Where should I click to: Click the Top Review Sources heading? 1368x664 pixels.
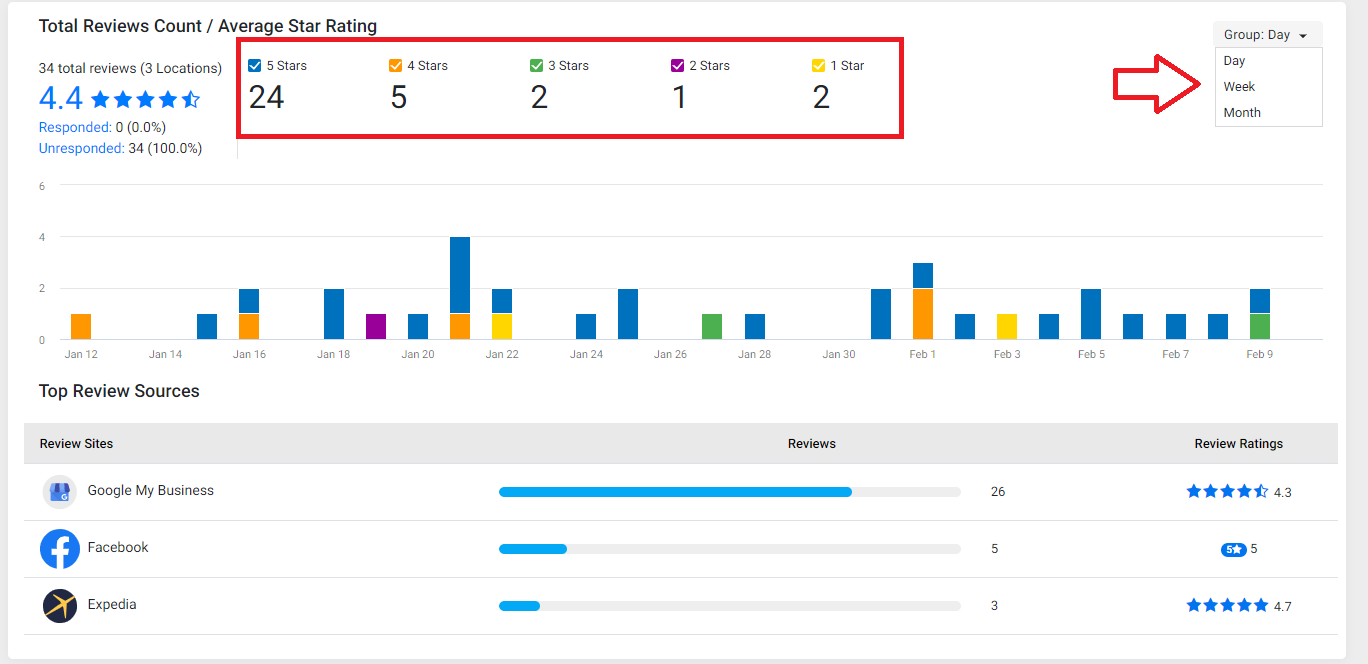(x=119, y=391)
